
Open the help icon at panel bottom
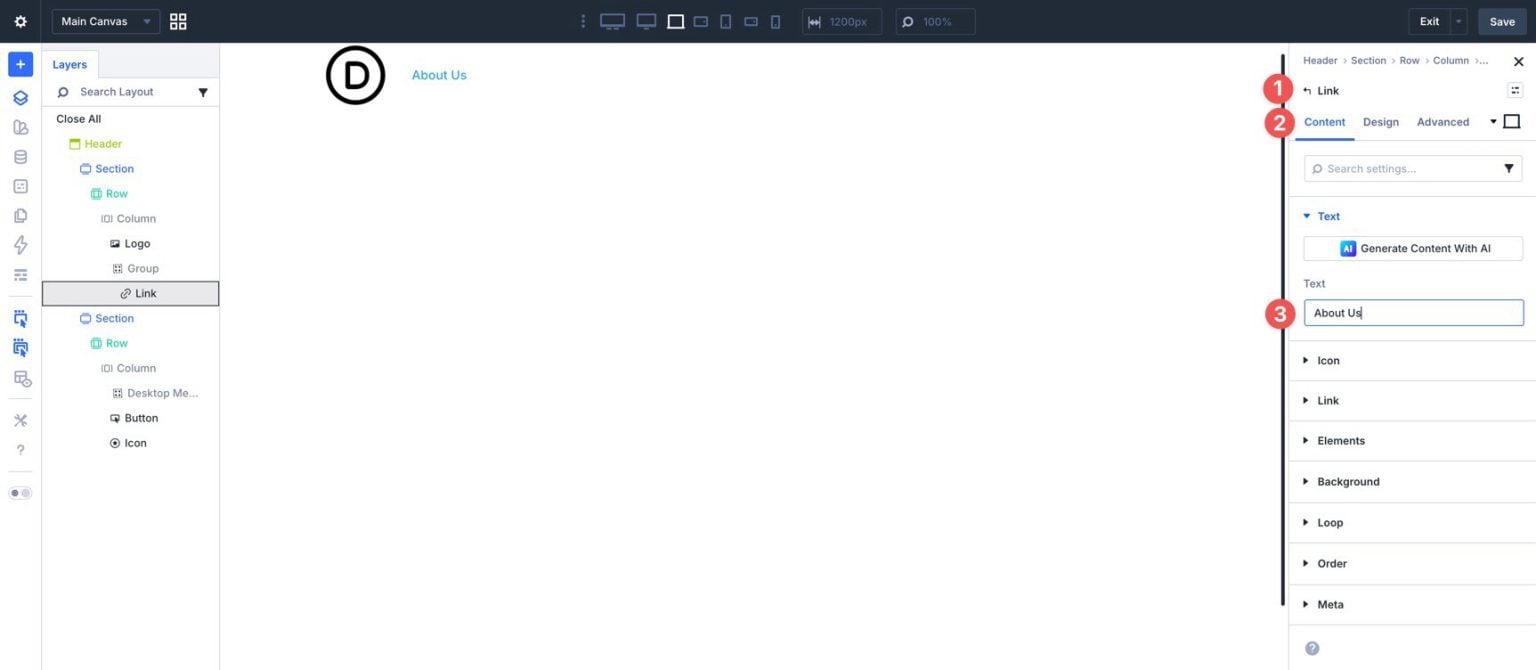coord(1312,648)
